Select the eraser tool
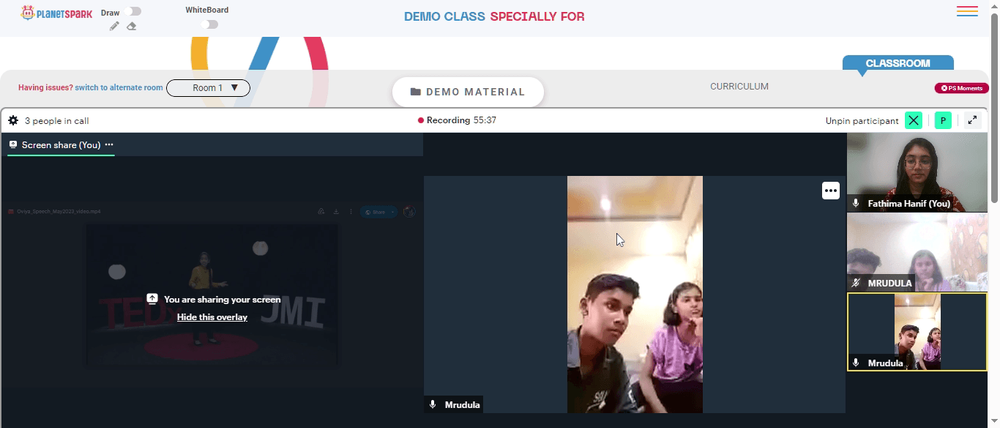 131,26
